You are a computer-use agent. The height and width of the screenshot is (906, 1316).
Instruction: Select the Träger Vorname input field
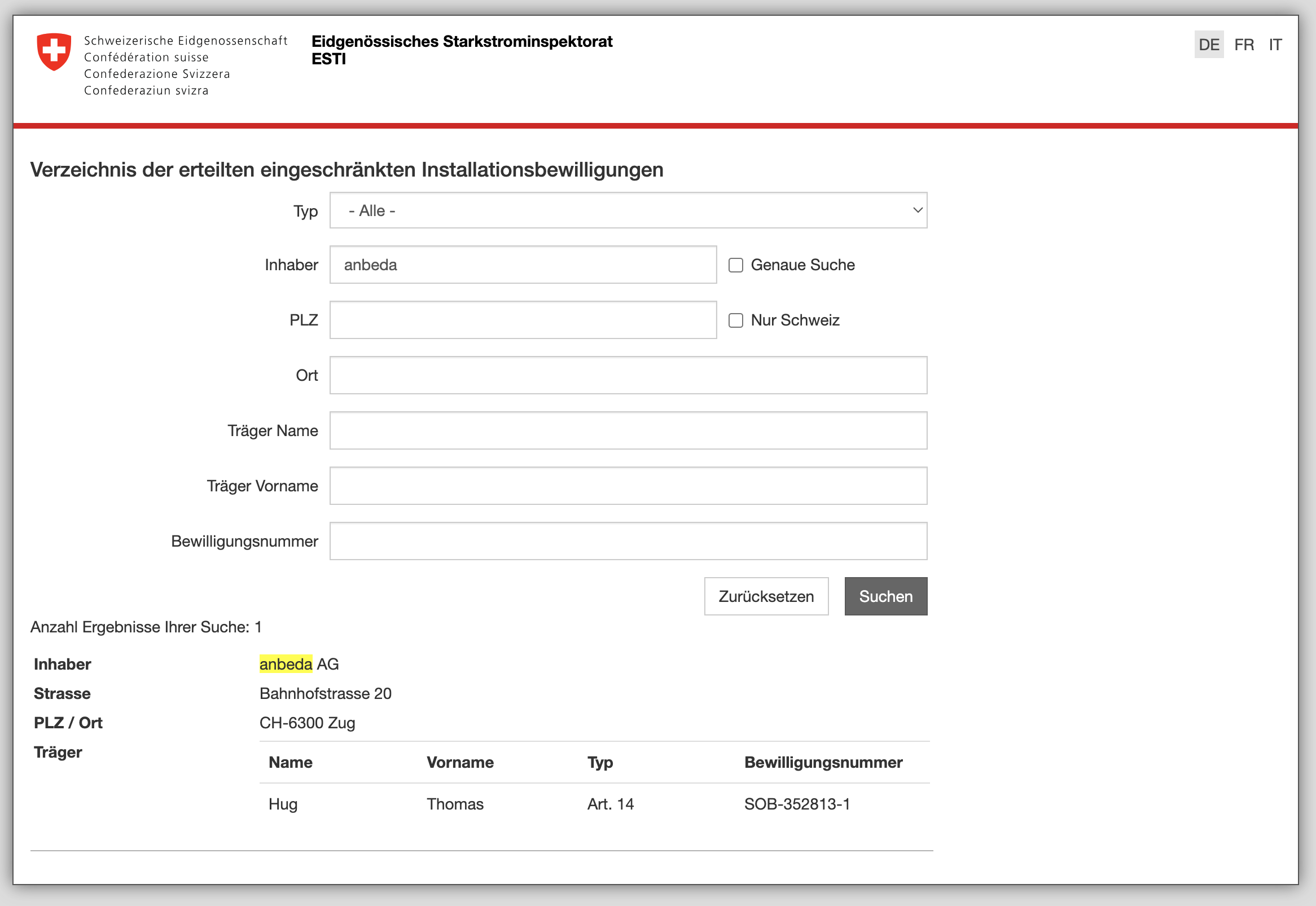coord(628,486)
